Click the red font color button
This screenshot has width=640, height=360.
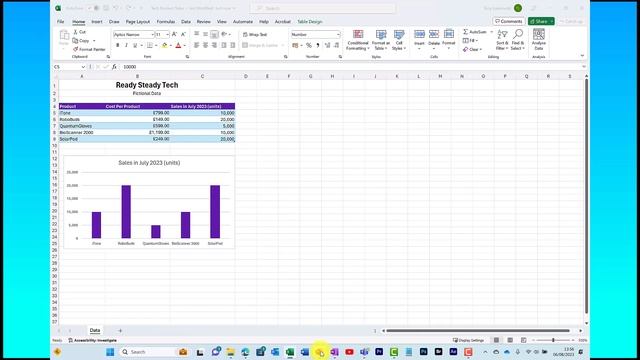(x=178, y=45)
